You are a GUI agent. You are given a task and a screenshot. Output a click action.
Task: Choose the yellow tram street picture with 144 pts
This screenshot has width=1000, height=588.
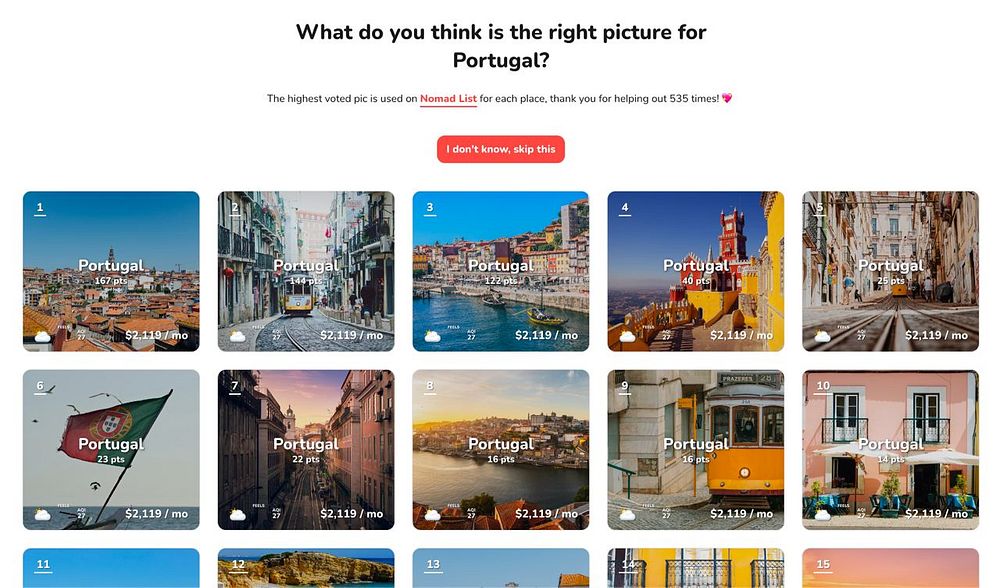[x=306, y=271]
